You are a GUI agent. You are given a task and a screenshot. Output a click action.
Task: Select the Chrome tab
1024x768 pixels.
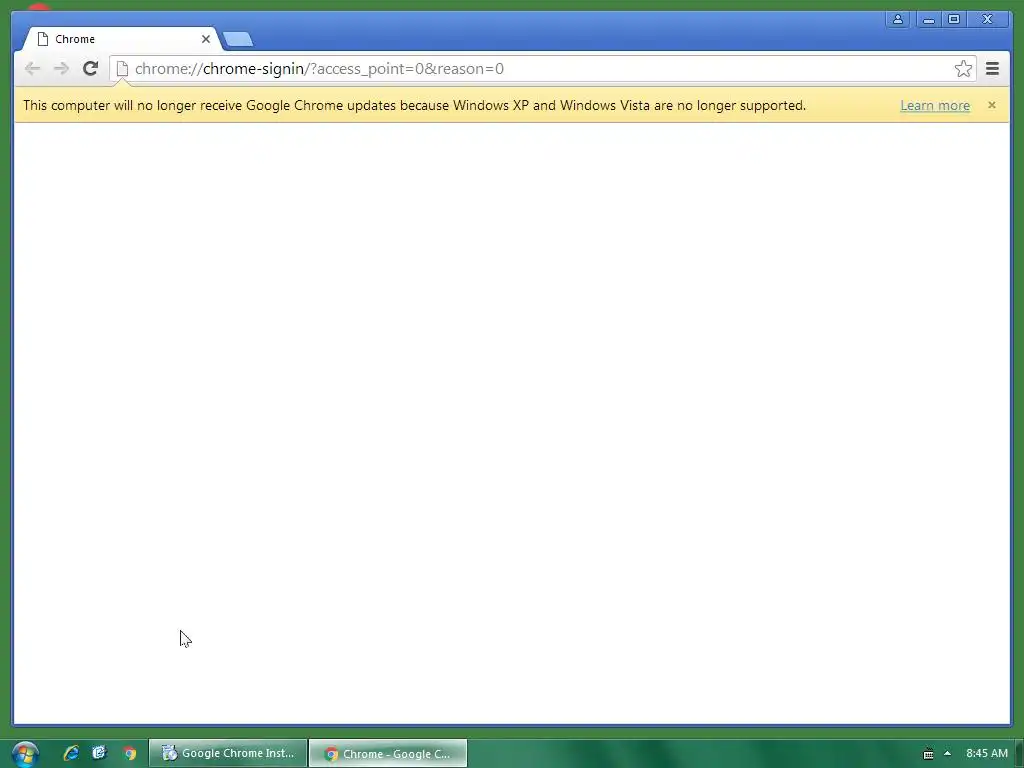point(121,39)
